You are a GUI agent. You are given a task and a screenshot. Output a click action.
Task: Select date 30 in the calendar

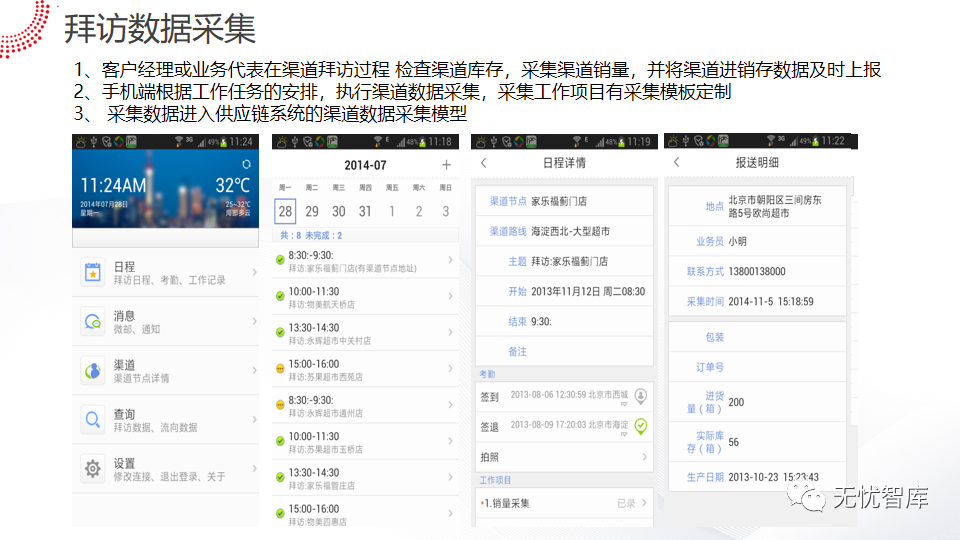339,211
